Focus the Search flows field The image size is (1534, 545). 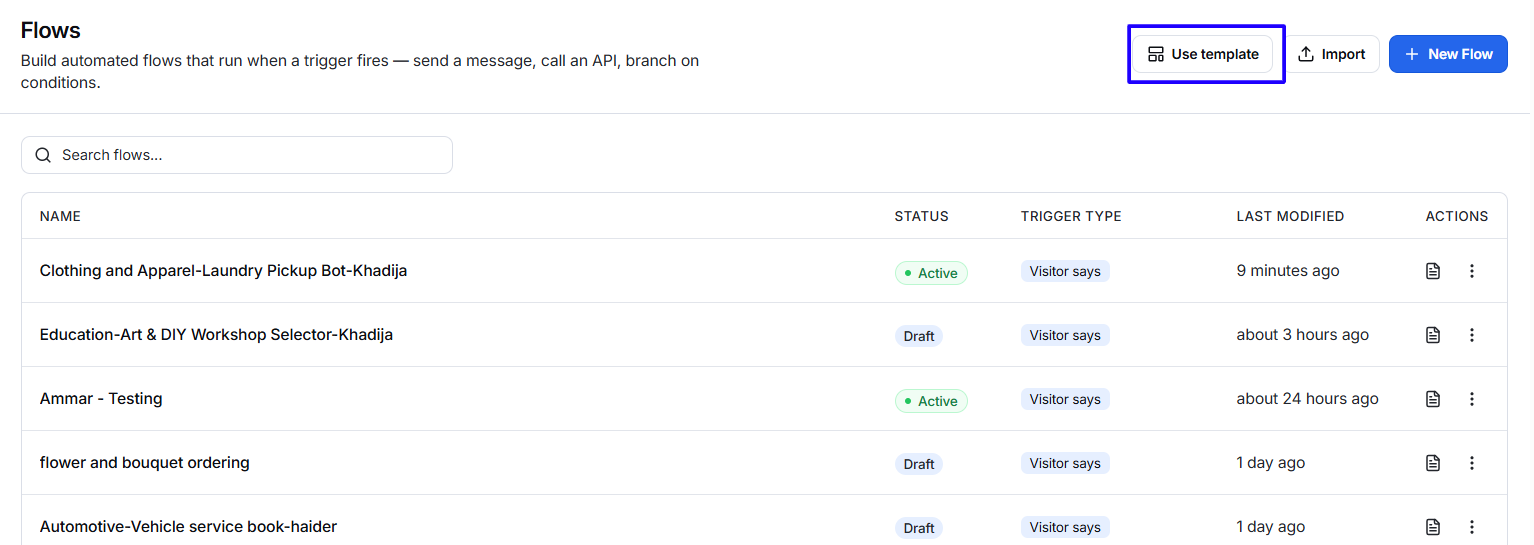click(x=237, y=155)
